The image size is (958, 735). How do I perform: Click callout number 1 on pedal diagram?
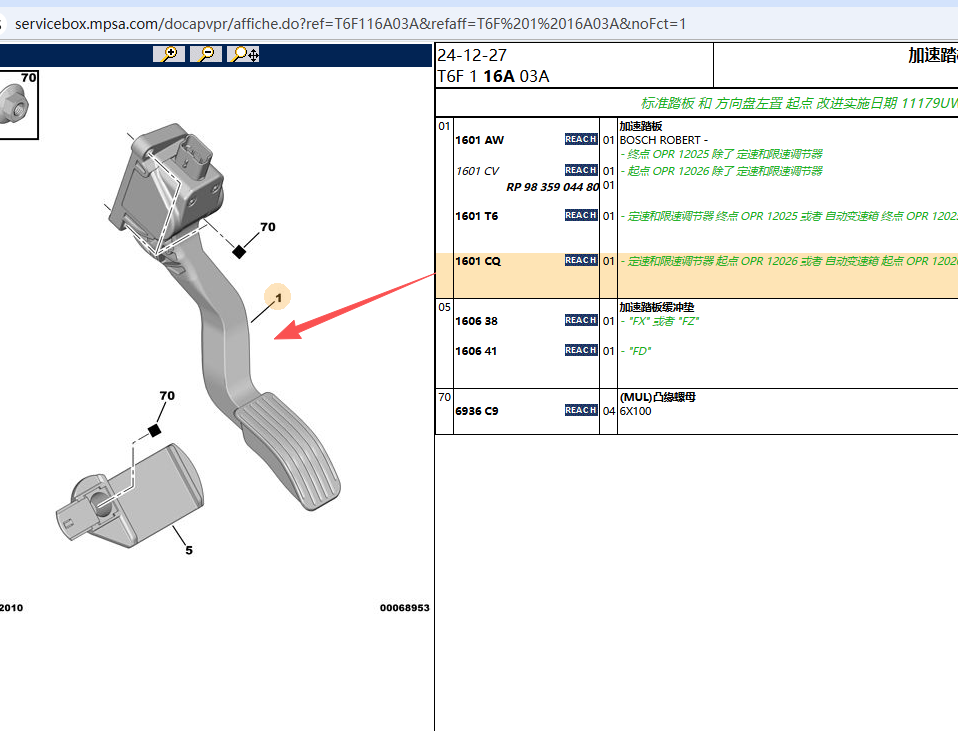[278, 297]
